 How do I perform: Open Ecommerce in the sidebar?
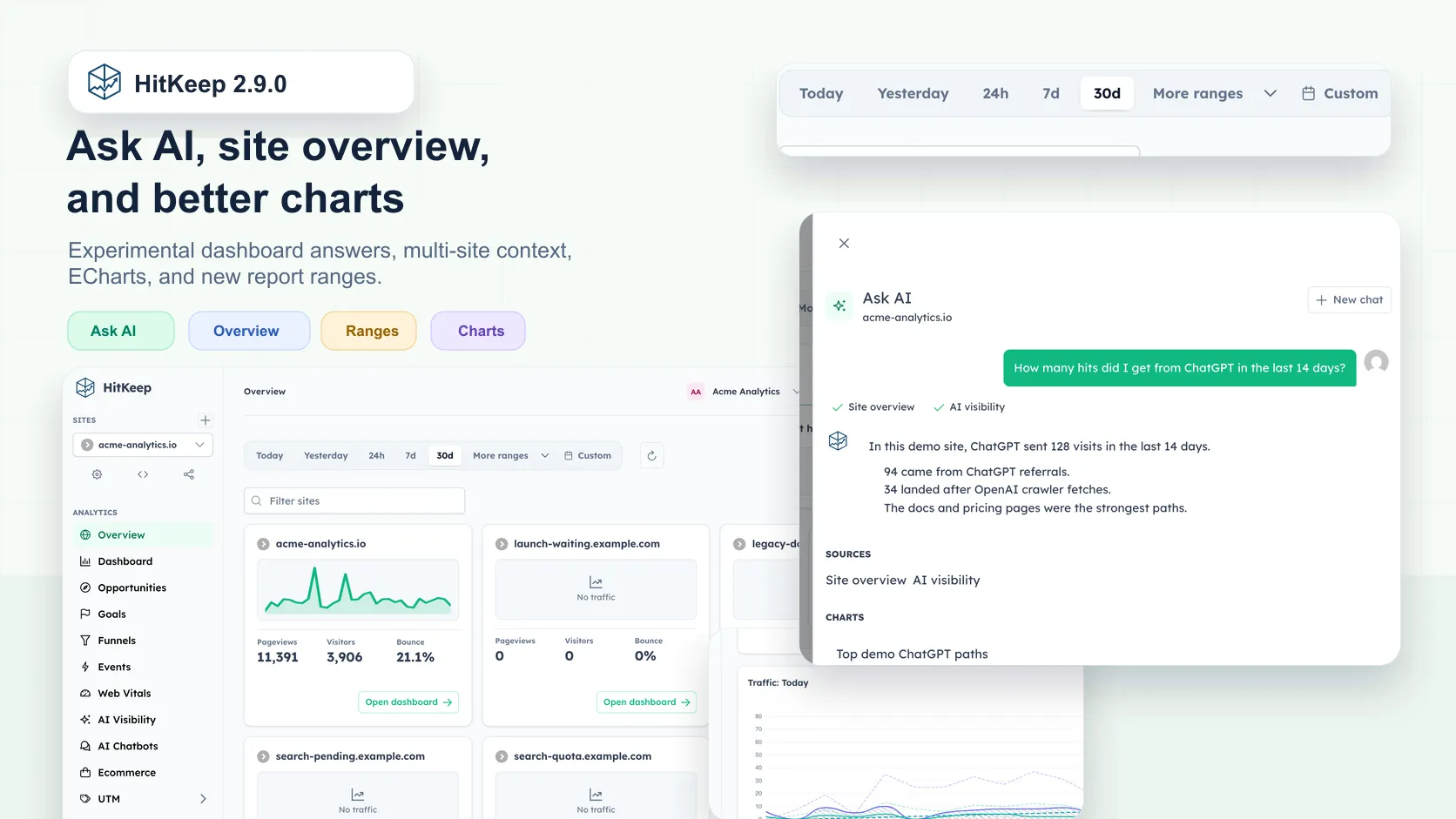pyautogui.click(x=143, y=773)
